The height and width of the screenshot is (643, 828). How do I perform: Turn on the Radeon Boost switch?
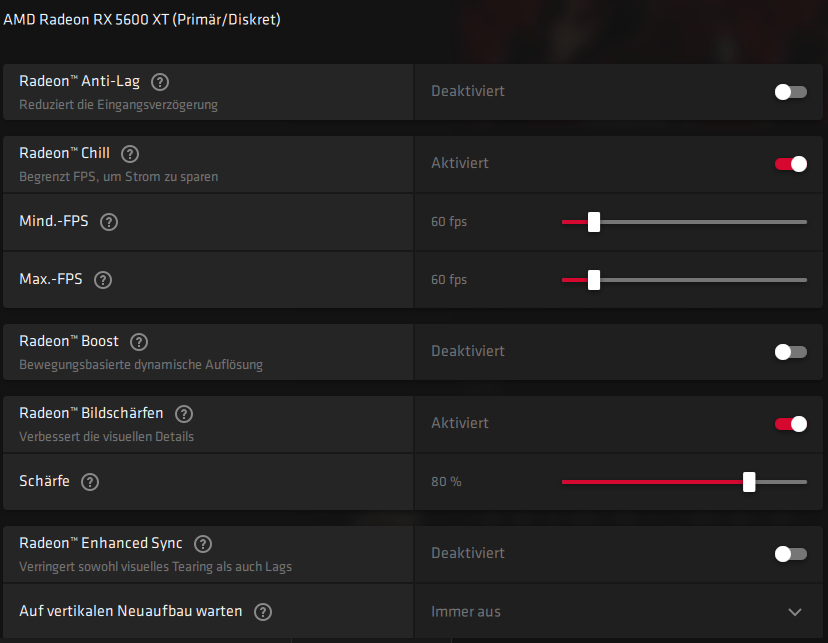click(x=791, y=352)
